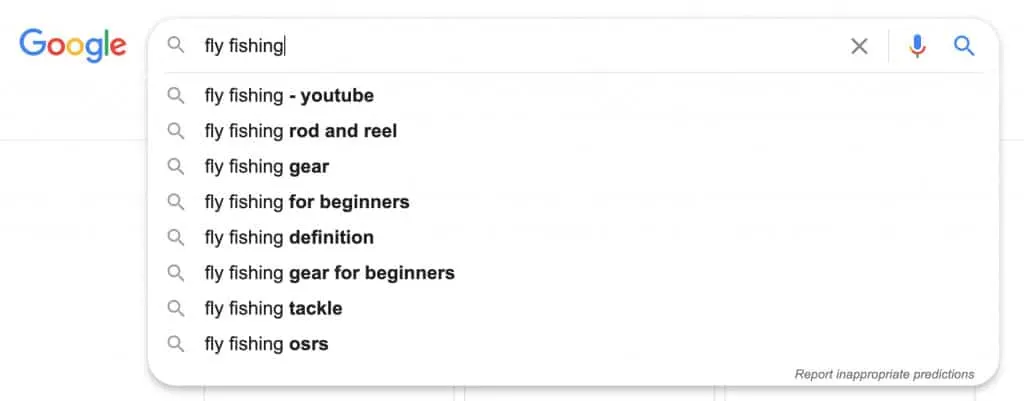Choose 'fly fishing gear for beginners' suggestion
This screenshot has height=401, width=1024.
[x=573, y=272]
